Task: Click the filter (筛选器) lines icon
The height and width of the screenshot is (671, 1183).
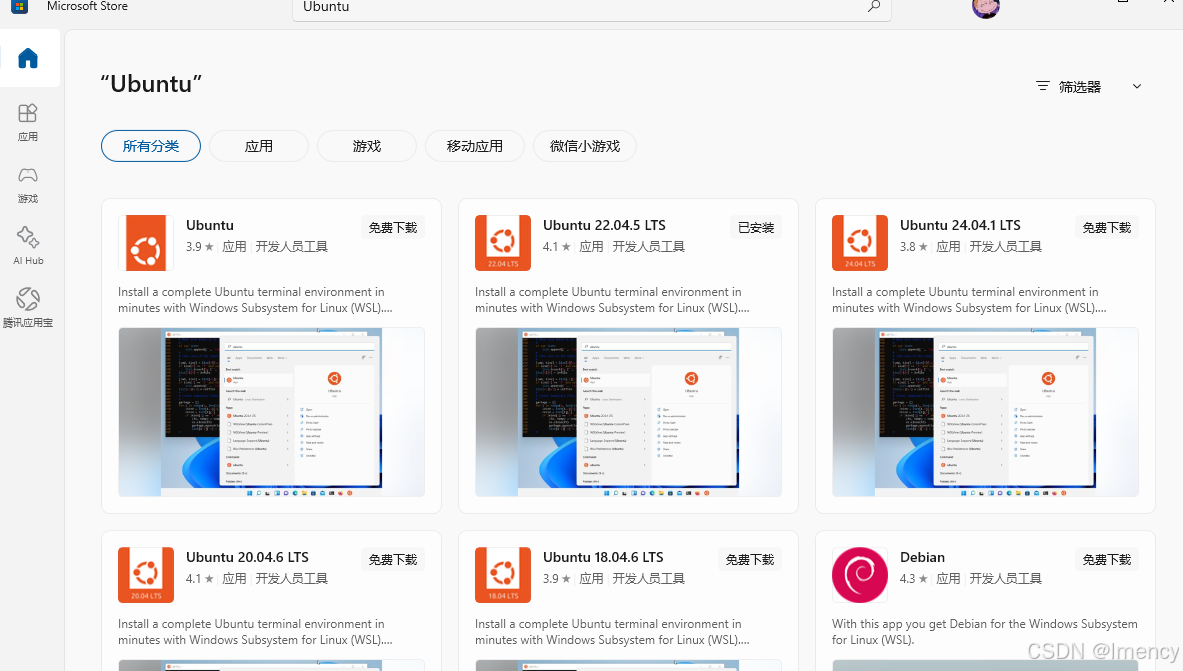Action: (1043, 86)
